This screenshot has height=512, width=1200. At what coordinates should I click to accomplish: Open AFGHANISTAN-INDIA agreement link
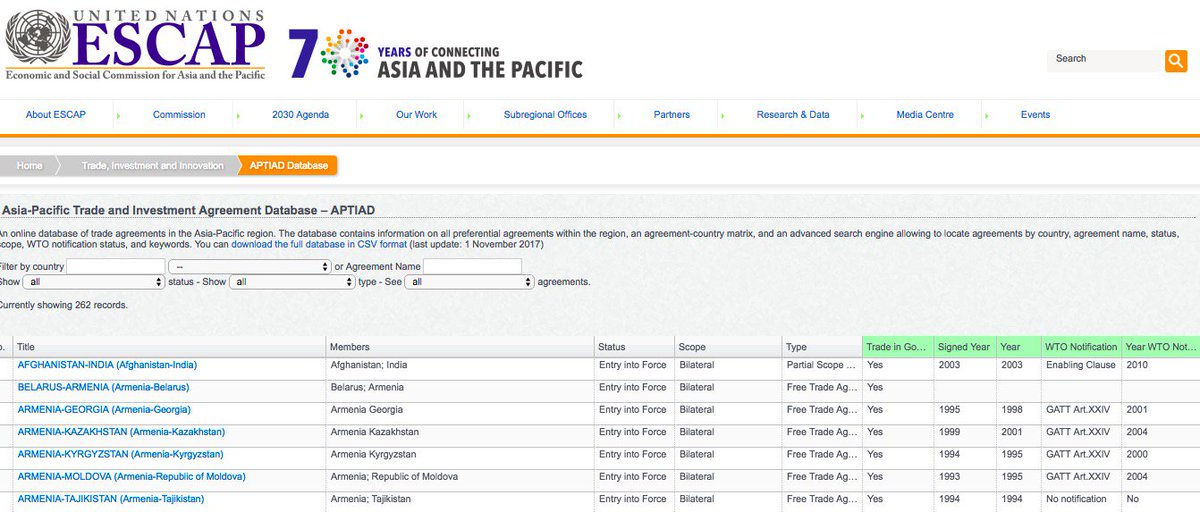pos(107,365)
